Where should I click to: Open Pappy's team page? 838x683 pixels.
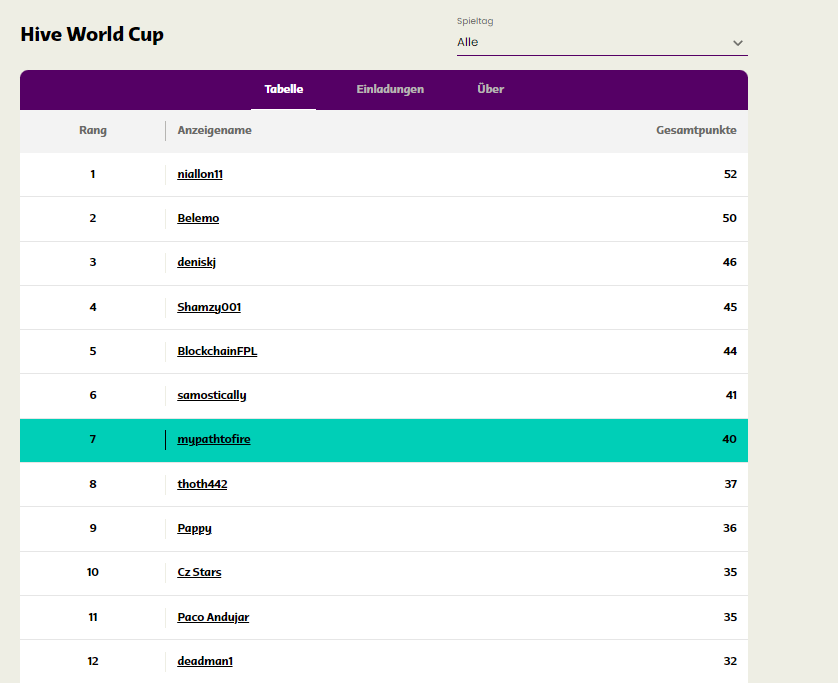[x=195, y=529]
